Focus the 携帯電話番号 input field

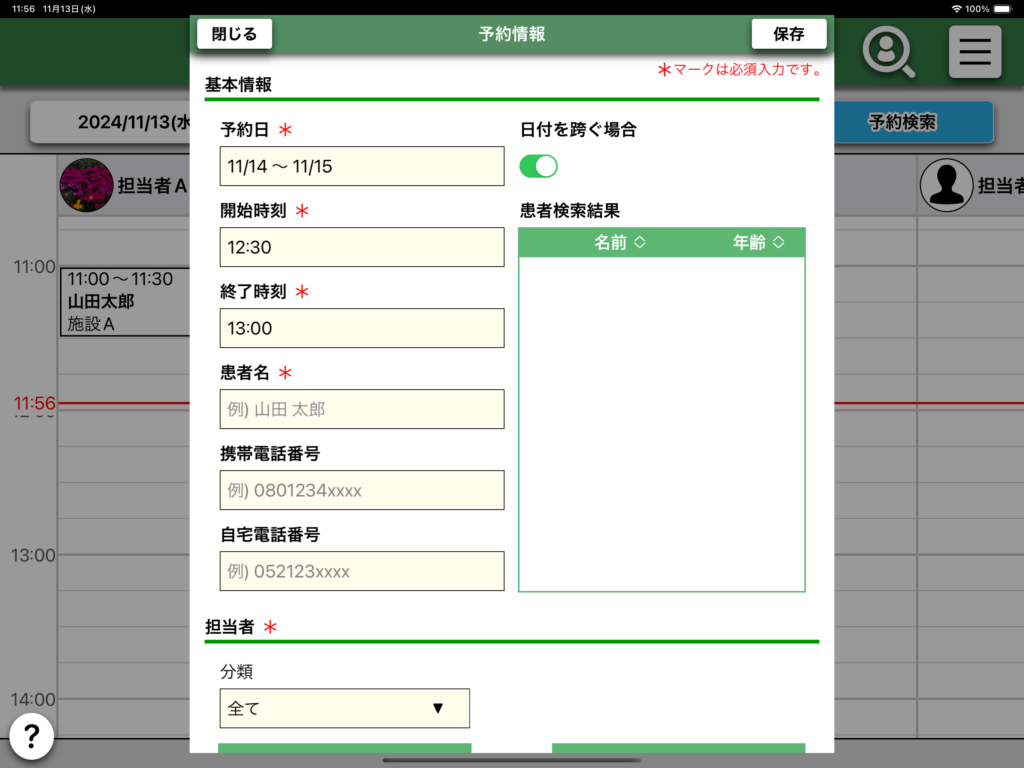361,490
